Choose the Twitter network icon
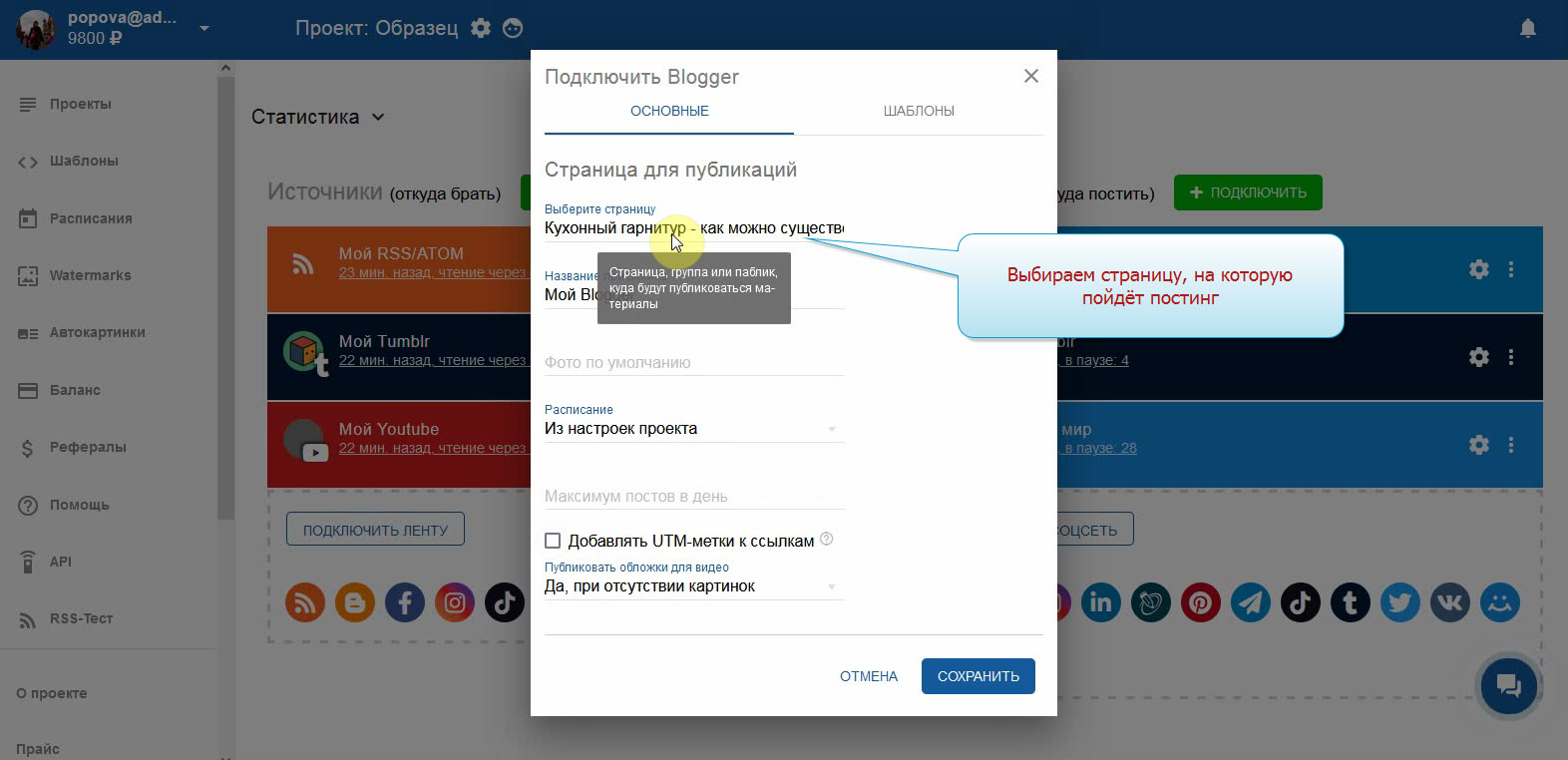This screenshot has height=760, width=1568. 1399,602
